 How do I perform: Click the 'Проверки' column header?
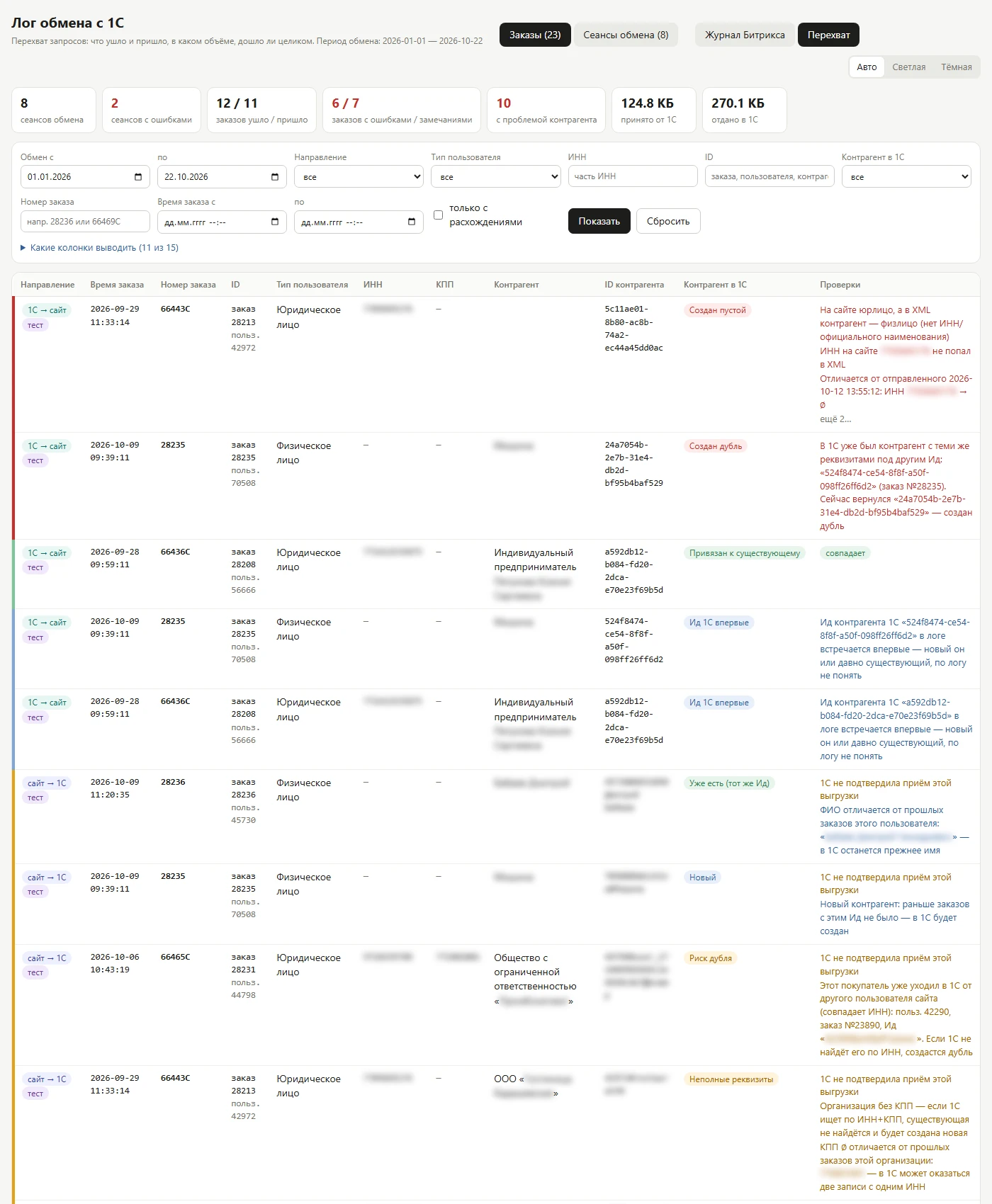(x=840, y=285)
